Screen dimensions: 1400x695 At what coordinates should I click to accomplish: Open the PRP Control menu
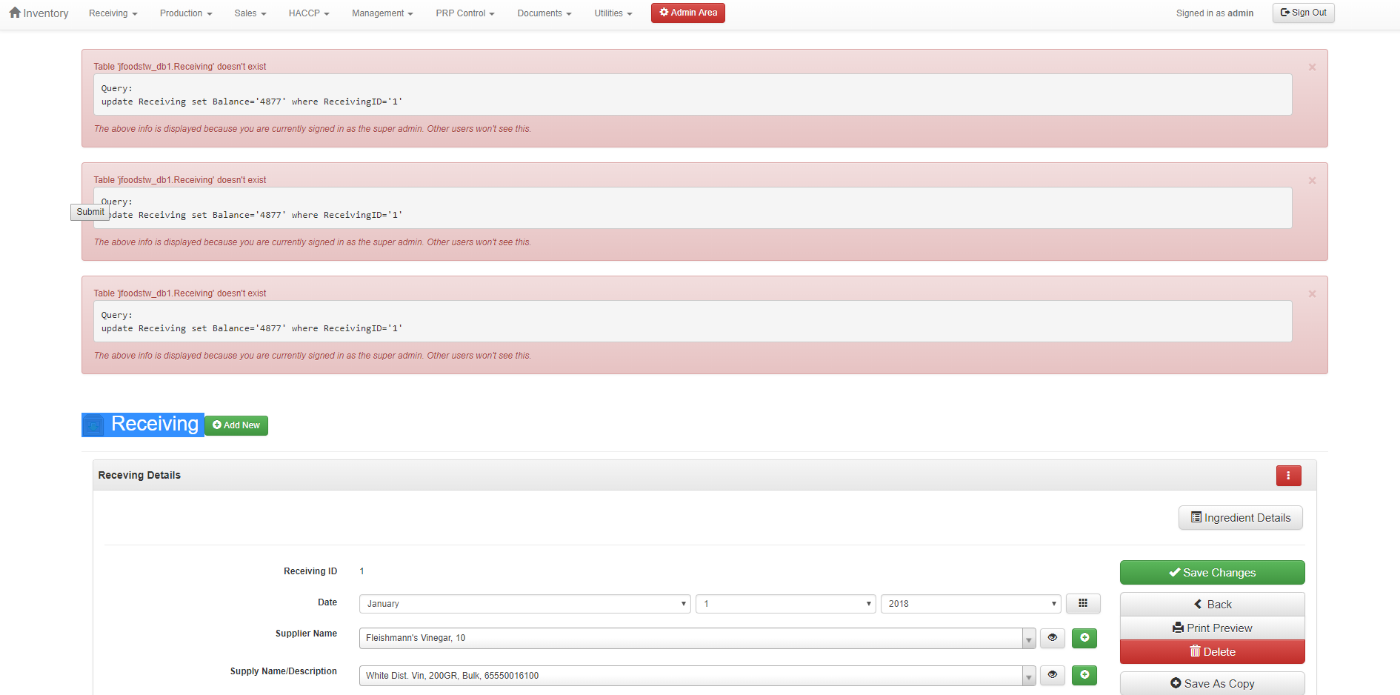click(465, 13)
